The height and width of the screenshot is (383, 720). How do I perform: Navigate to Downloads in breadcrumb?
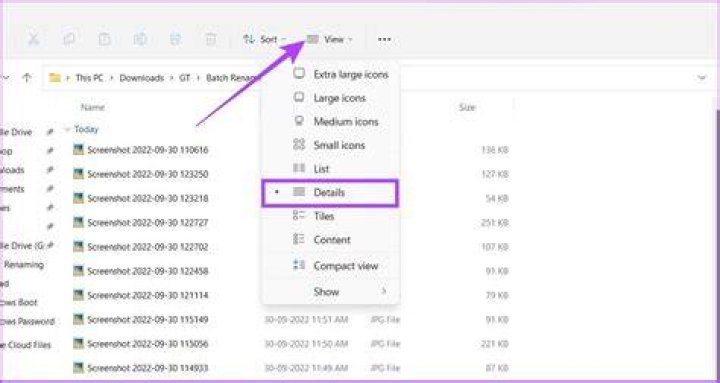coord(141,78)
